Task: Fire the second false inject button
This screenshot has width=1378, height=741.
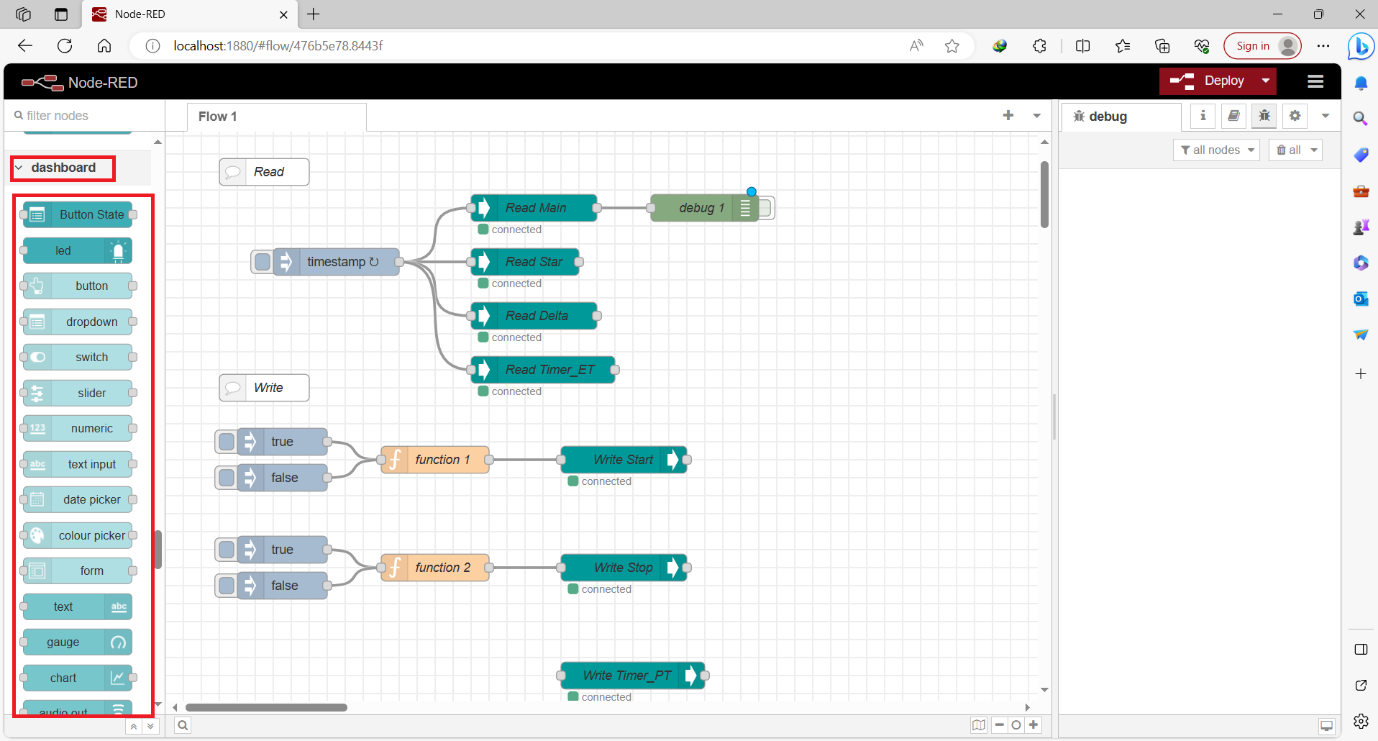Action: pyautogui.click(x=226, y=586)
